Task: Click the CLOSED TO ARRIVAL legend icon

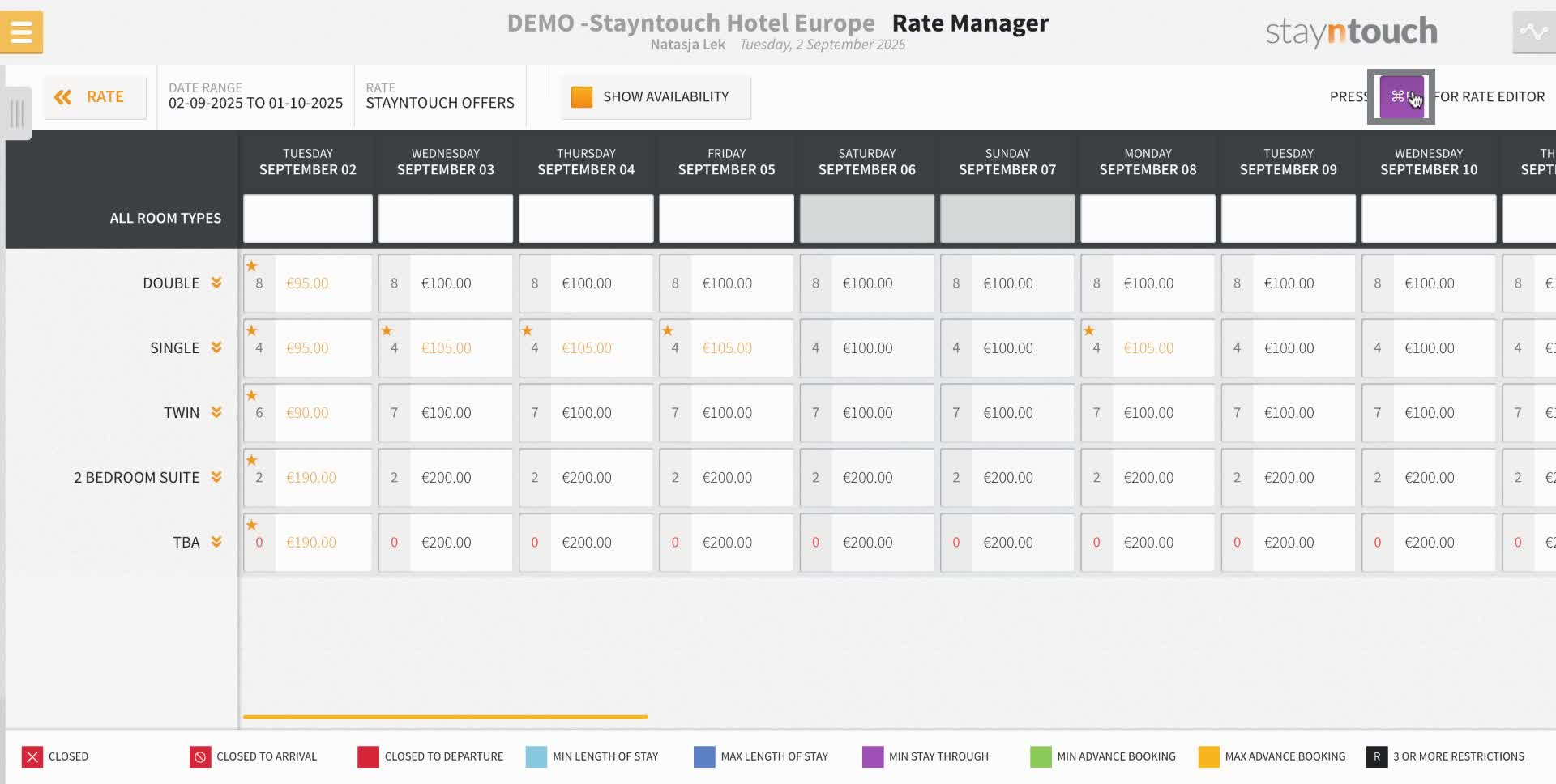Action: 200,756
